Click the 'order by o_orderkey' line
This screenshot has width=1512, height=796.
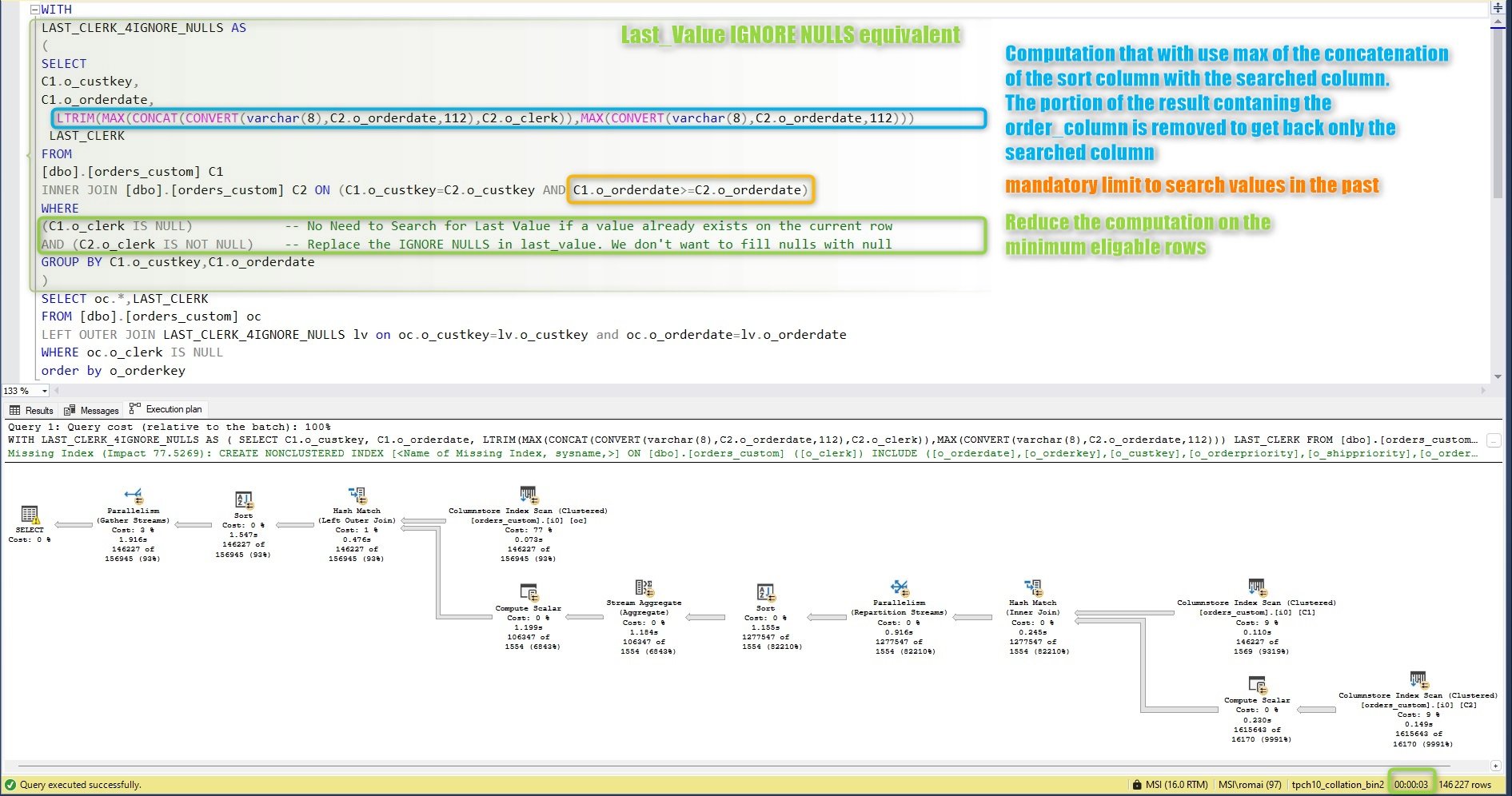(x=114, y=371)
